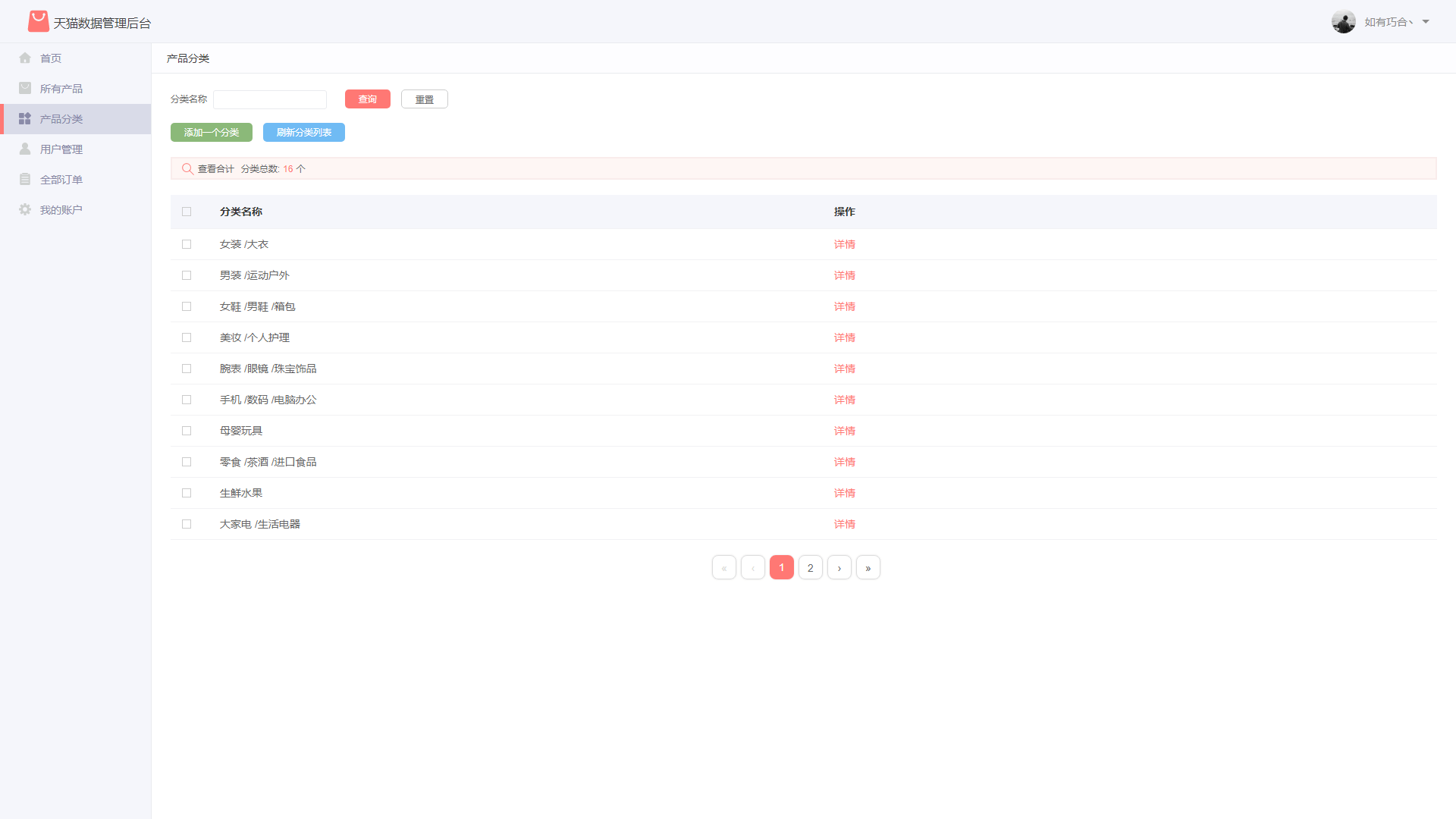Go to previous page with ‹ button
Image resolution: width=1456 pixels, height=819 pixels.
753,567
